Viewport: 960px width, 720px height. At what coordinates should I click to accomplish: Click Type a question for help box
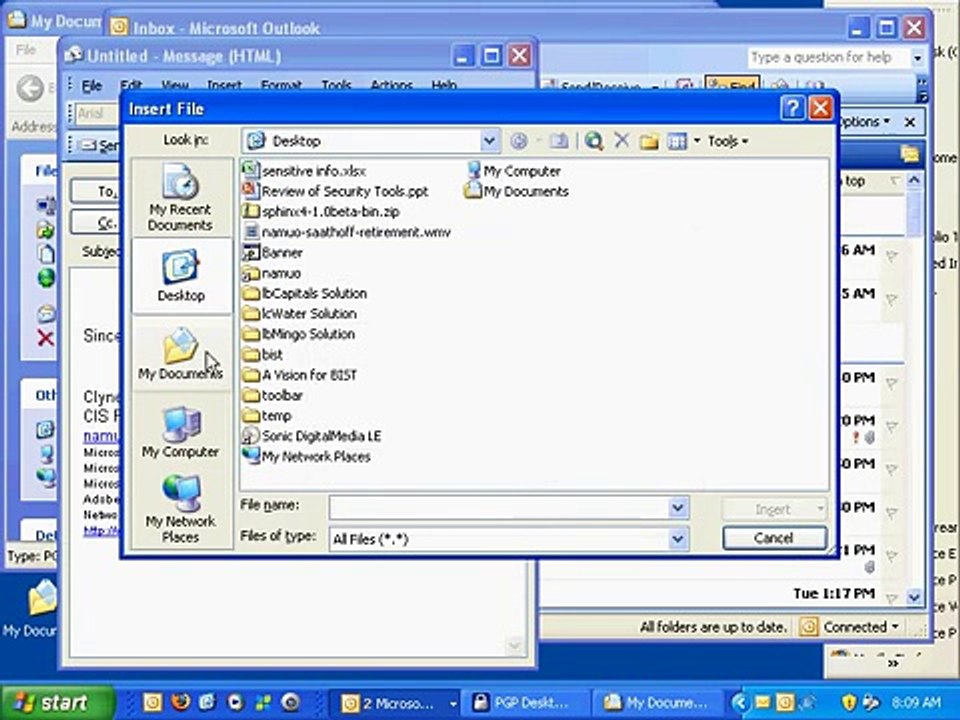(x=829, y=58)
